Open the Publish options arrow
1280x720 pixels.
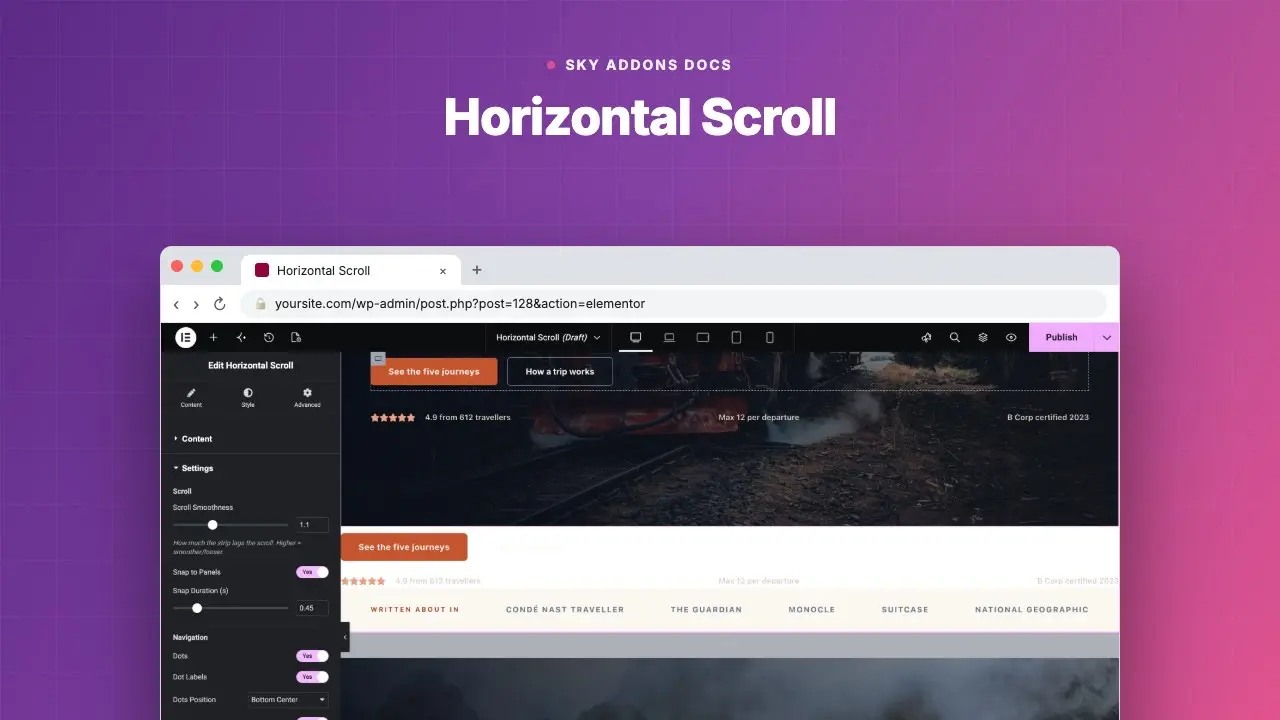1107,337
